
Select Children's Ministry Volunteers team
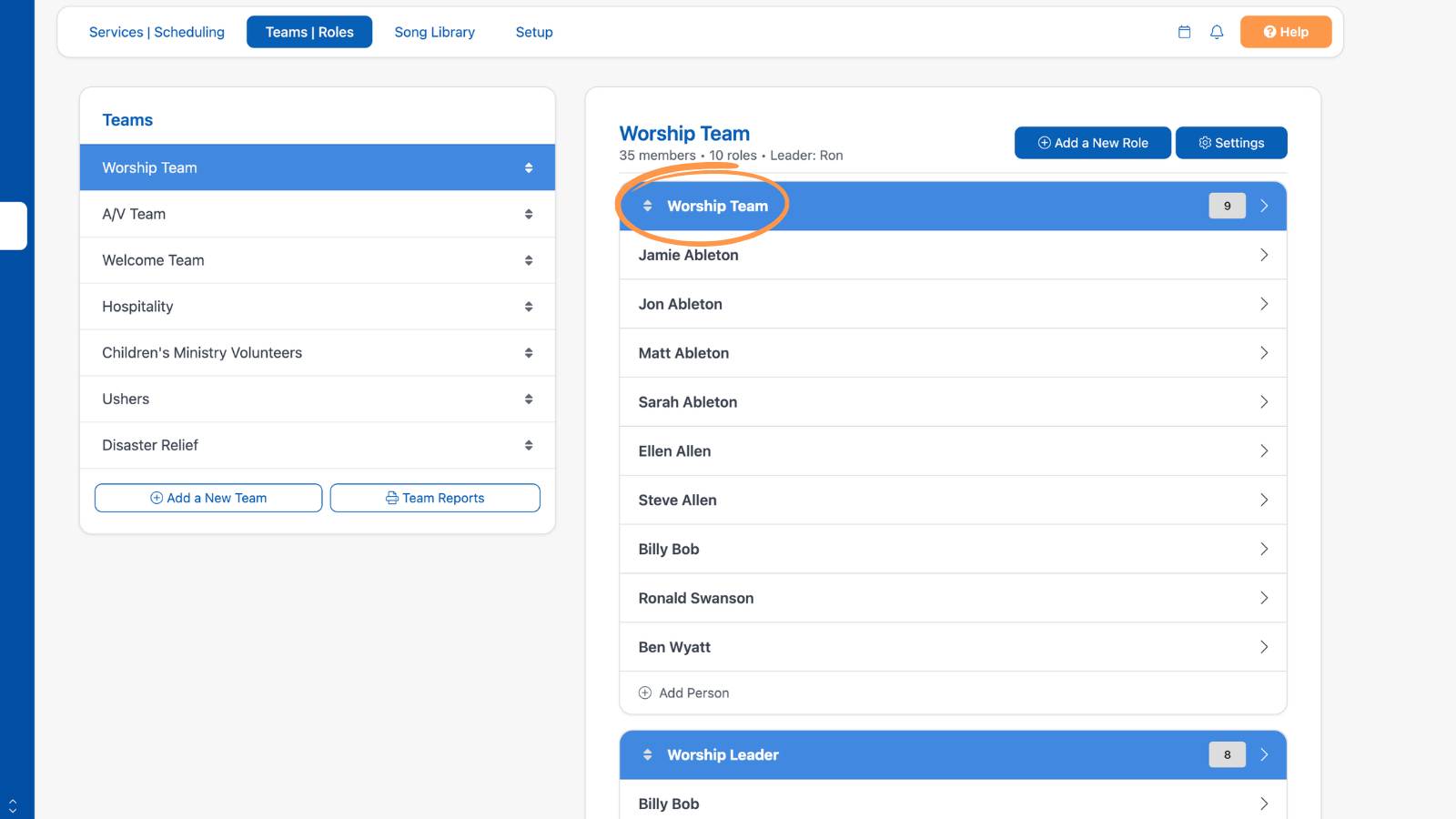318,352
